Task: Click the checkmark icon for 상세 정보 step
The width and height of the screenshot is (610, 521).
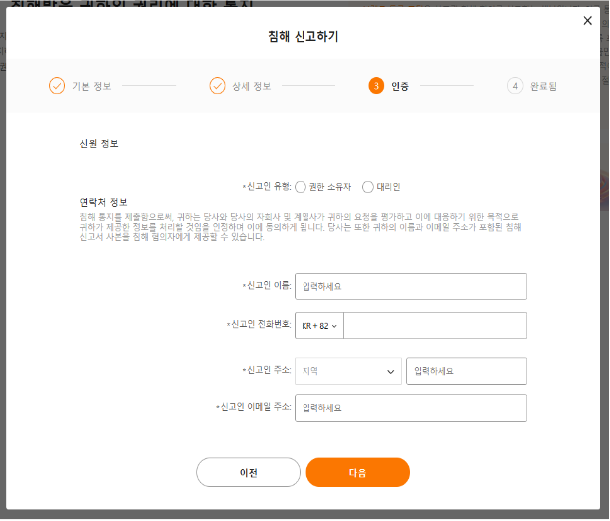Action: coord(217,86)
